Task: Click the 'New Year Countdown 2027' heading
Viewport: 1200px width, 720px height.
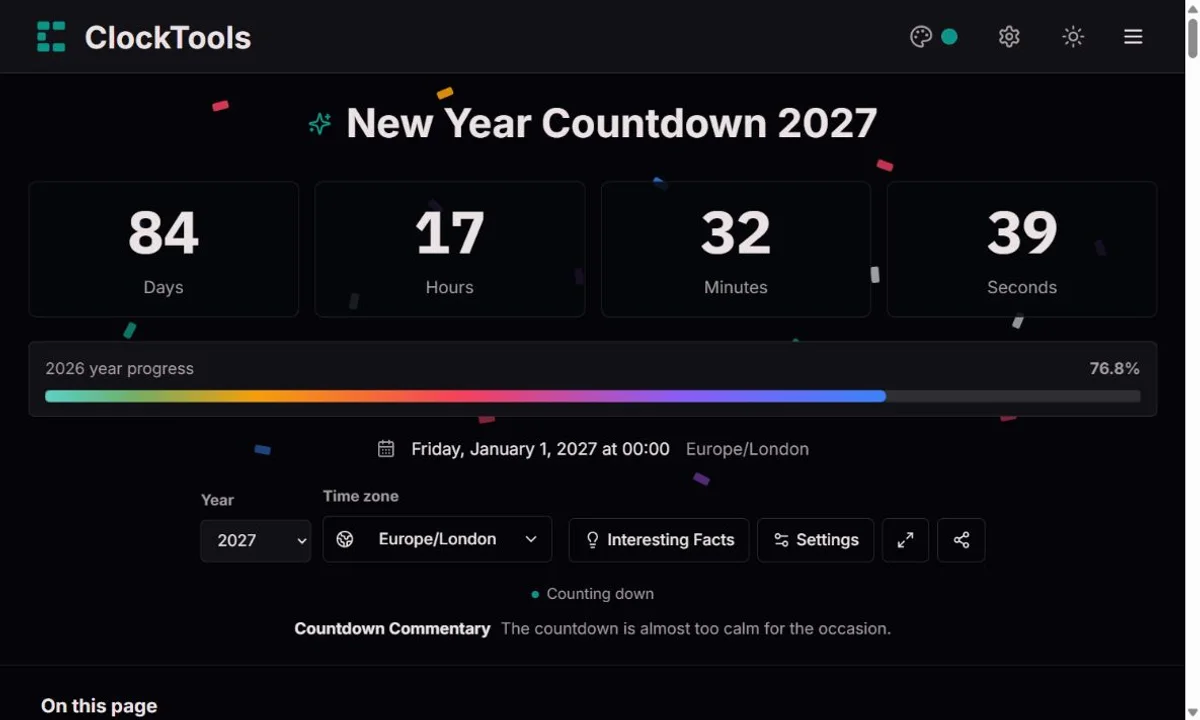Action: [611, 124]
